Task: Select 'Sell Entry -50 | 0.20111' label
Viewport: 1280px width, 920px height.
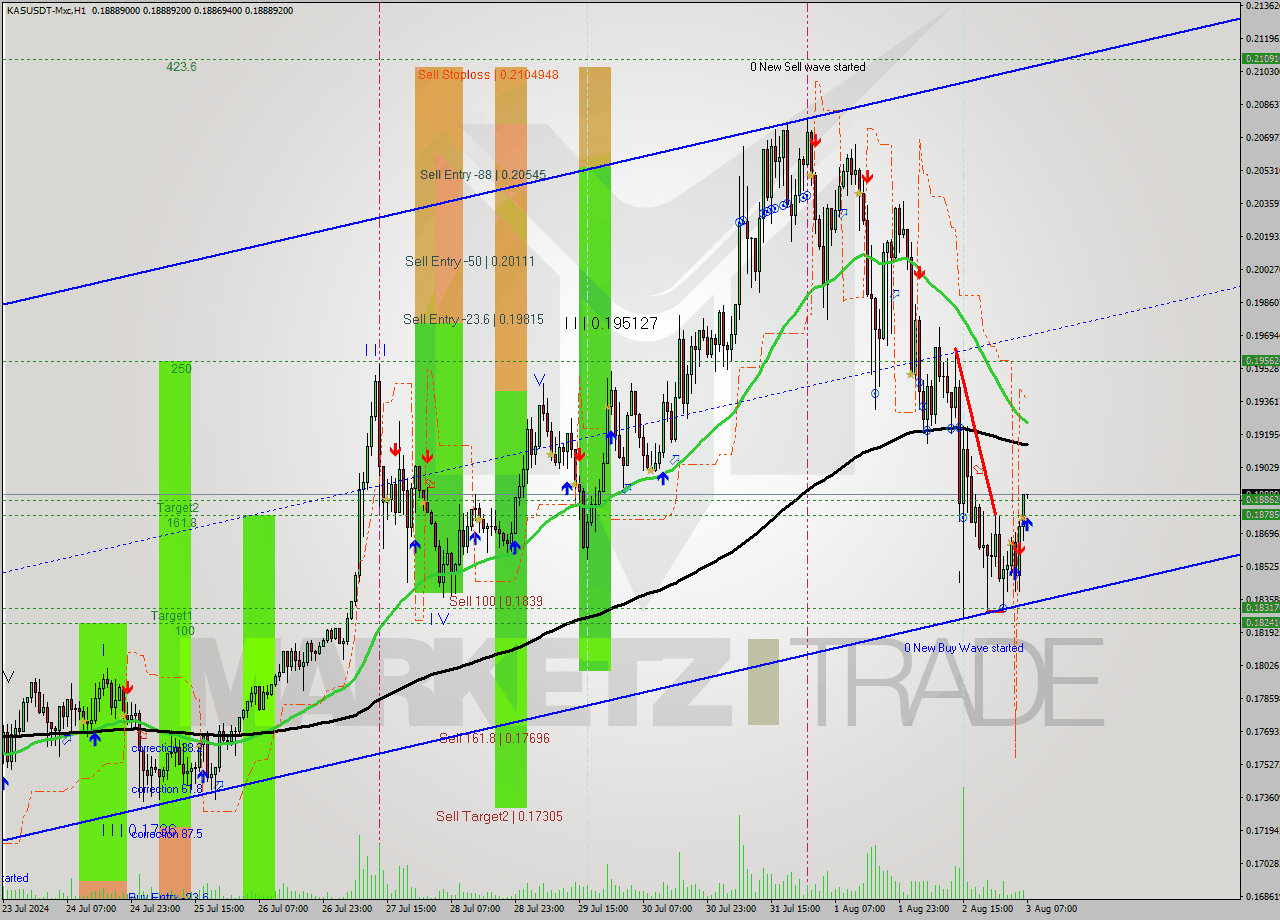Action: (x=470, y=261)
